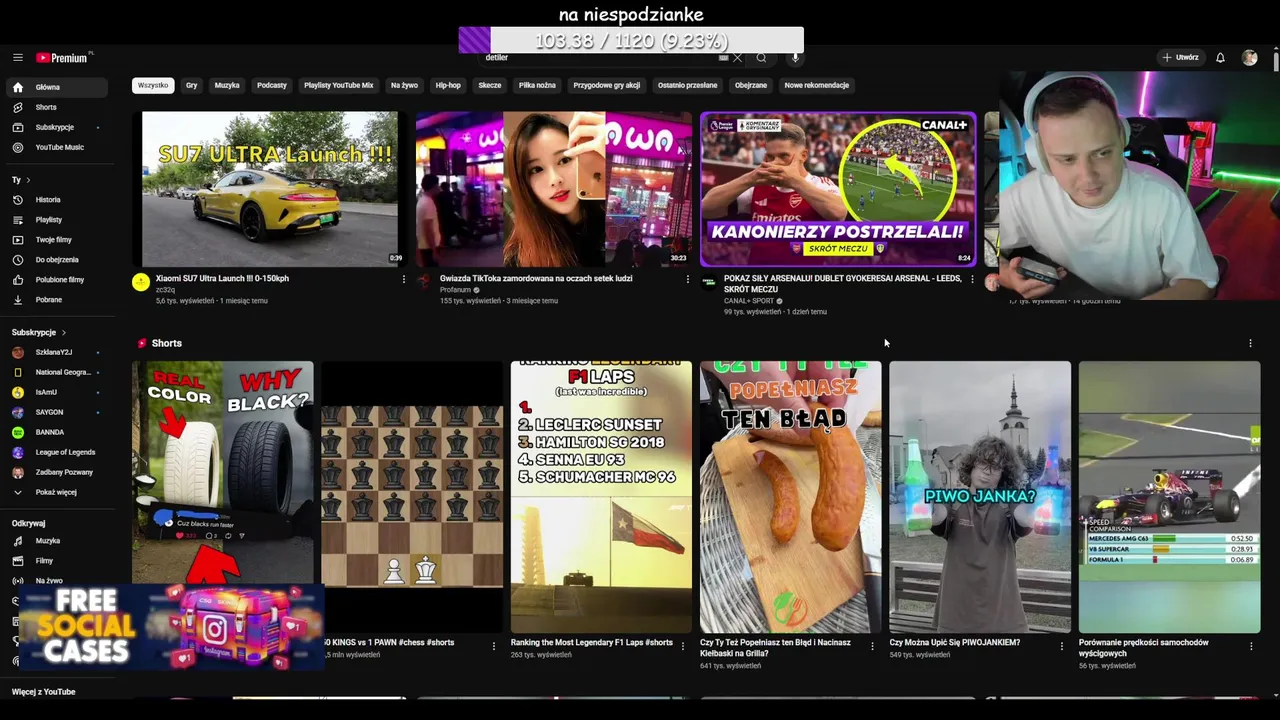Open League of Legends subscription channel

(56, 452)
